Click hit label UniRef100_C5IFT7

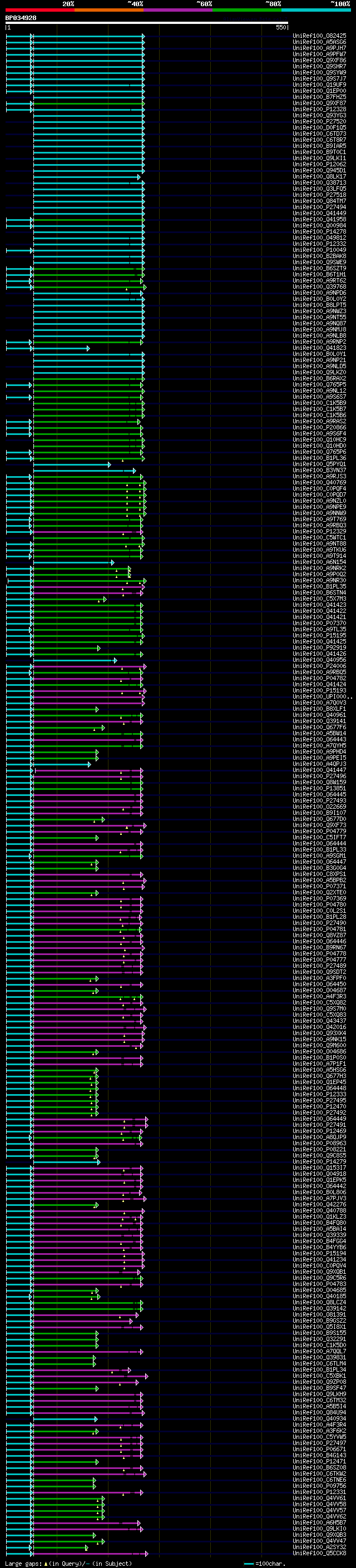click(319, 838)
